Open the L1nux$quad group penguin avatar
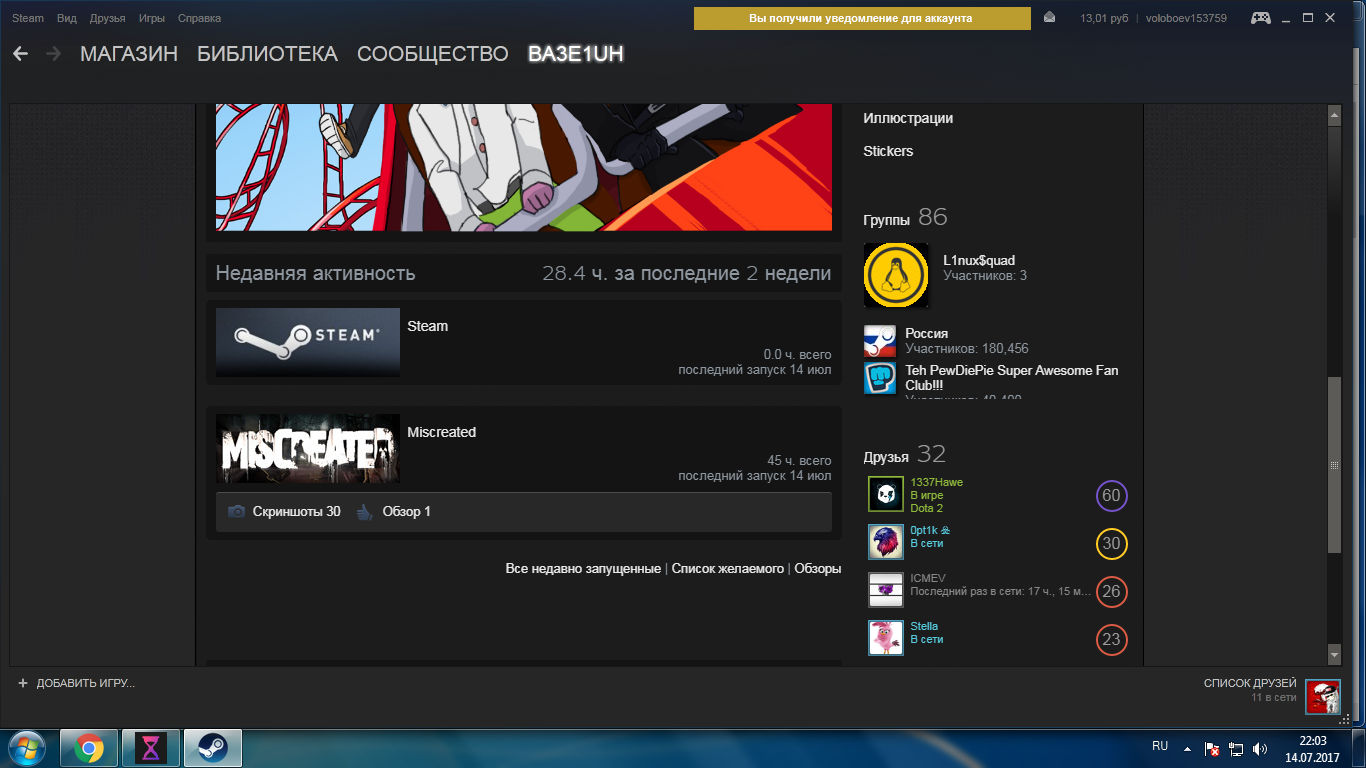Screen dimensions: 1366x768 896,275
